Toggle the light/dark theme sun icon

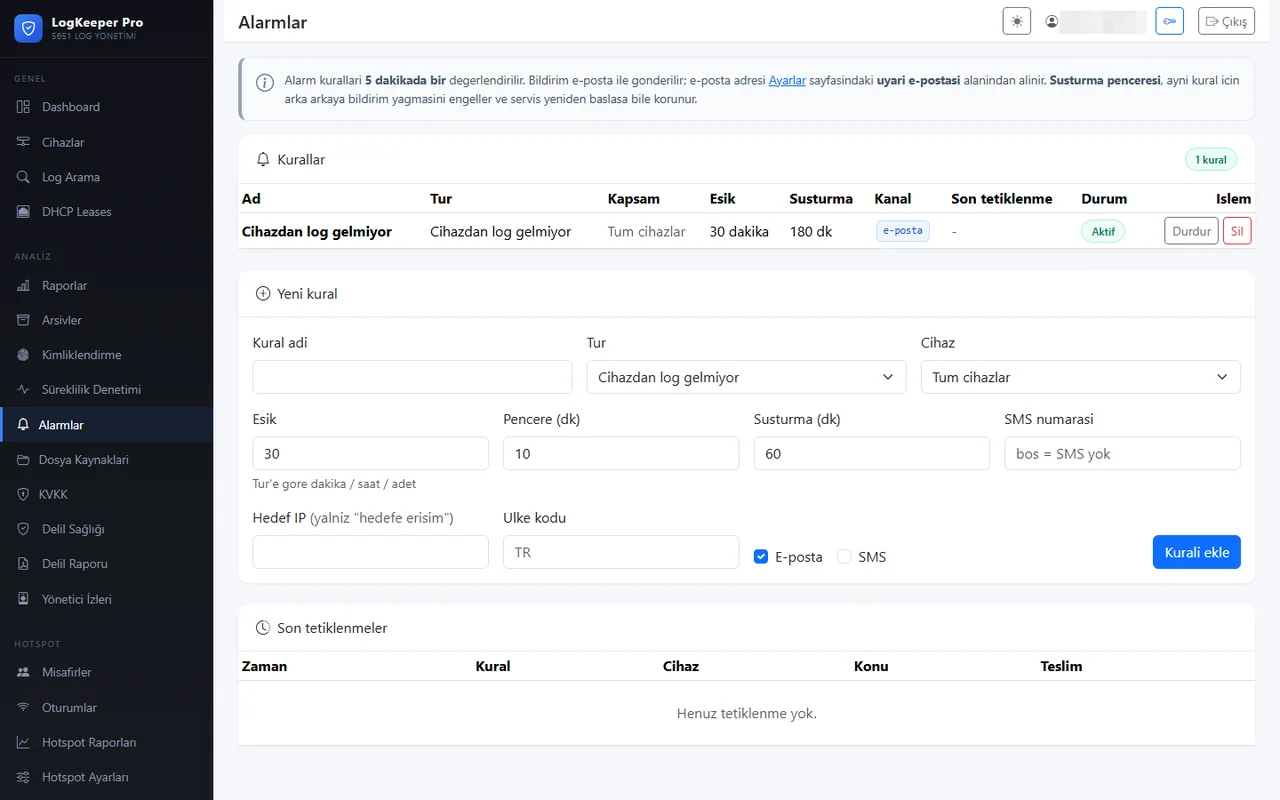coord(1016,21)
